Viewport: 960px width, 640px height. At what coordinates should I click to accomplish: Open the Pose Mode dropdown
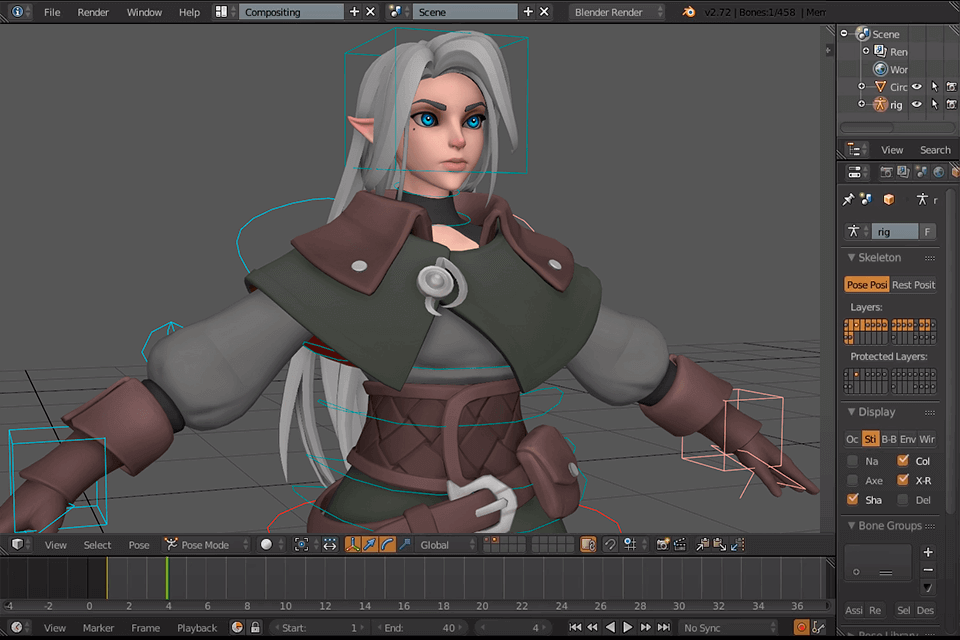(x=203, y=544)
